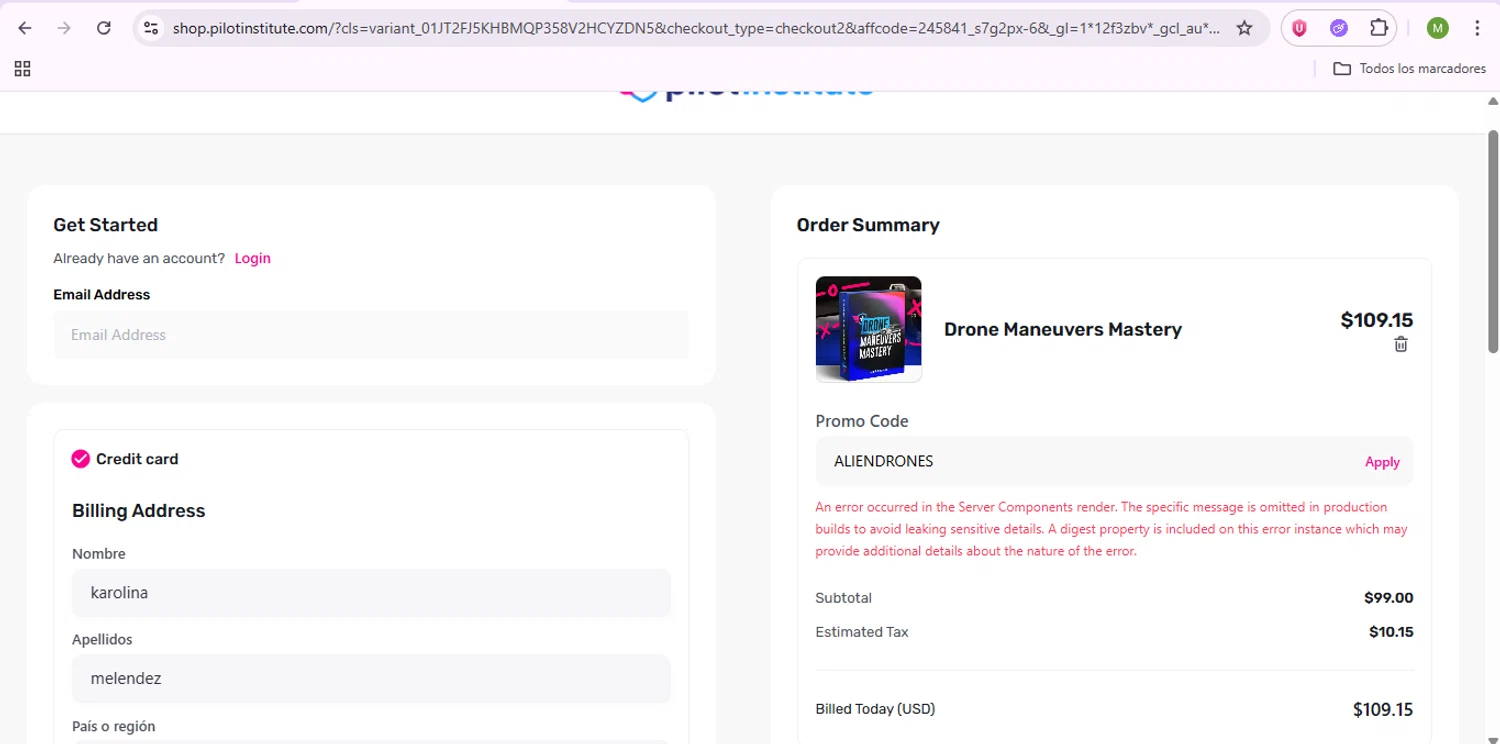Open the apps grid in bookmarks bar

[x=22, y=69]
